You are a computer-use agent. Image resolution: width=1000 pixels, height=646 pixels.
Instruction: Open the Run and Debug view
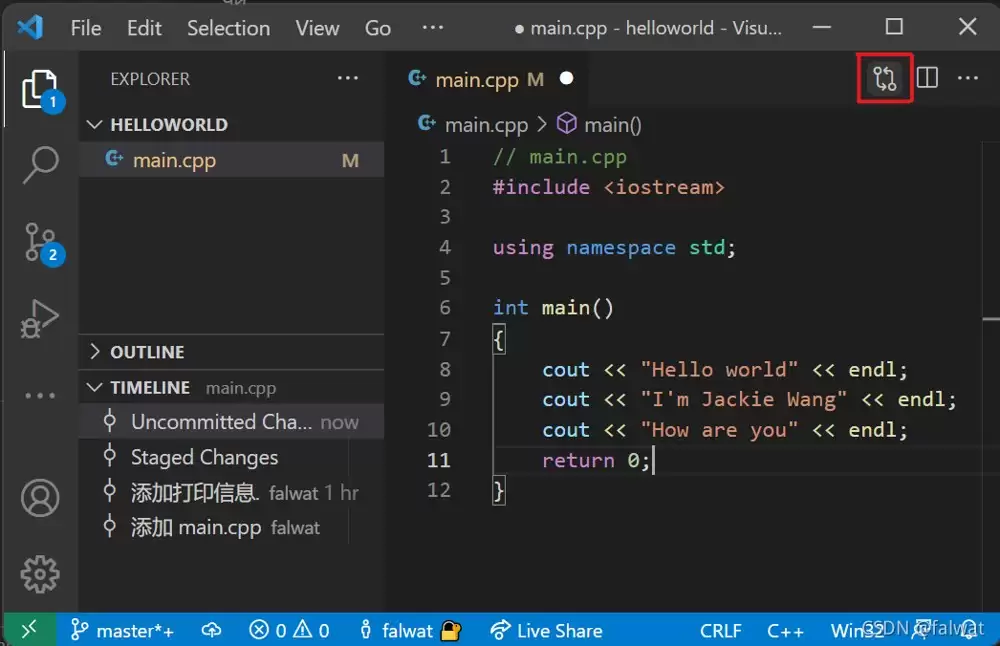40,318
